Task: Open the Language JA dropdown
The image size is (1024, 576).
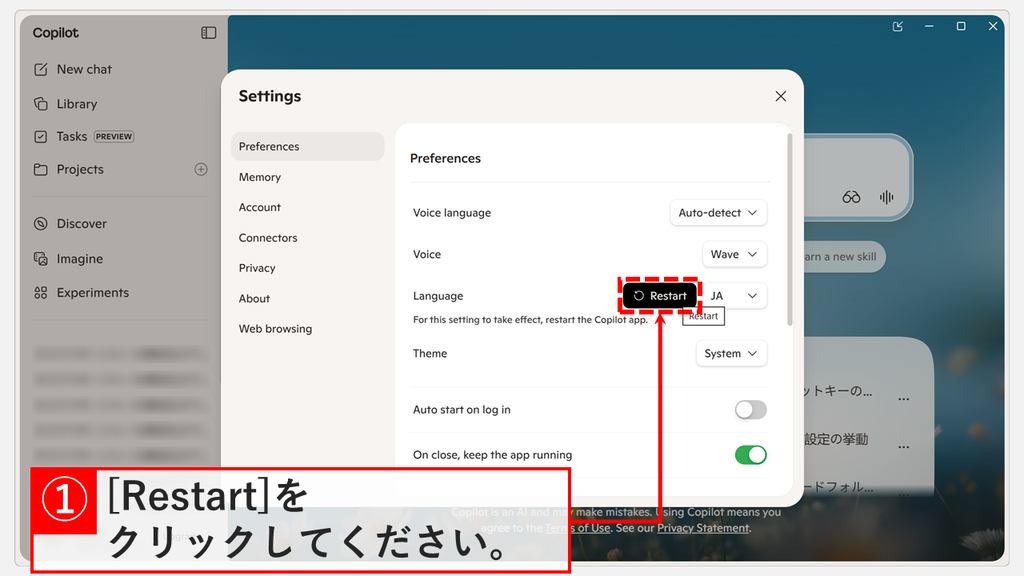Action: pos(734,296)
